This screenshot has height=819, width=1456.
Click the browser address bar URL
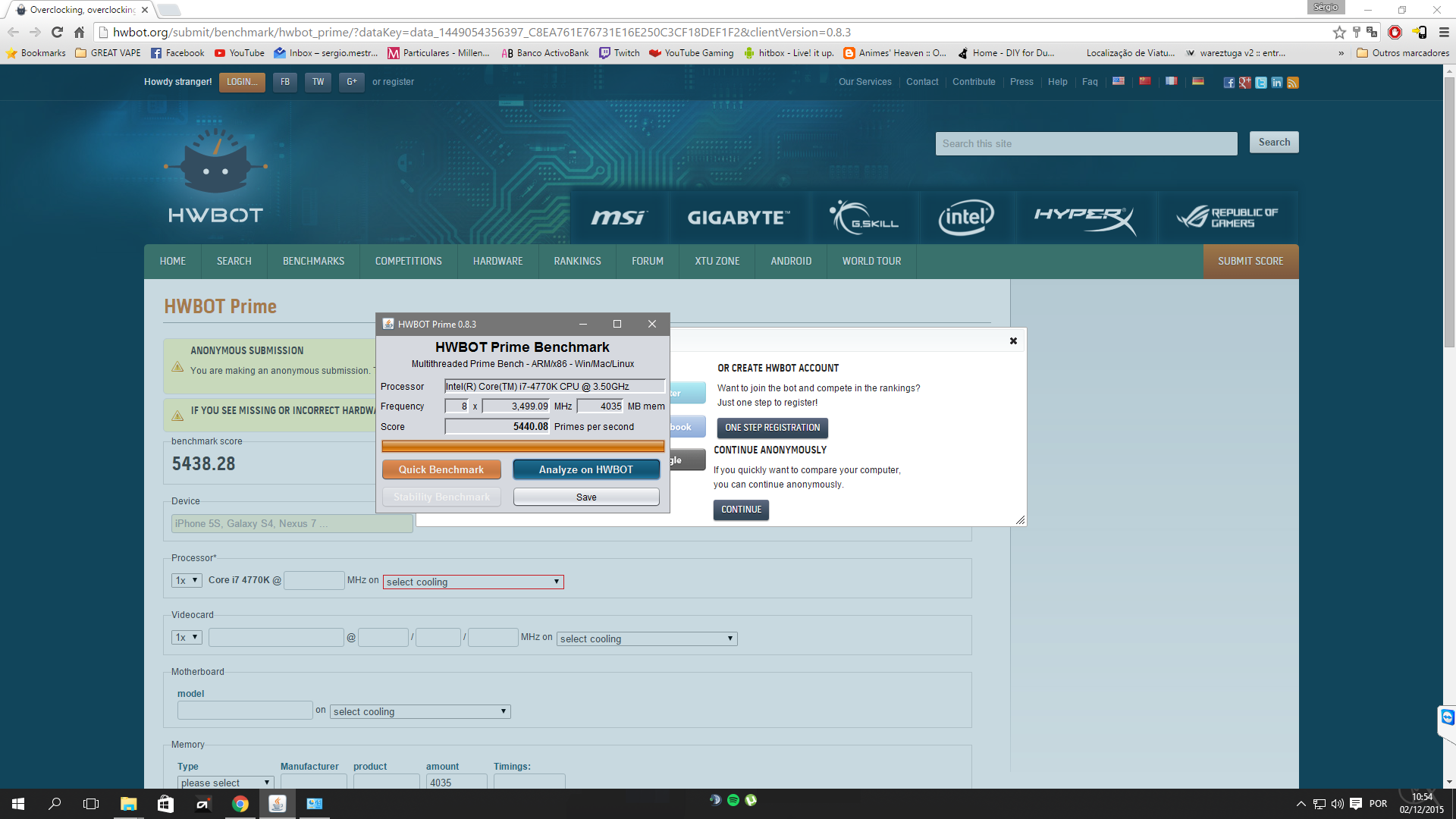(x=482, y=32)
